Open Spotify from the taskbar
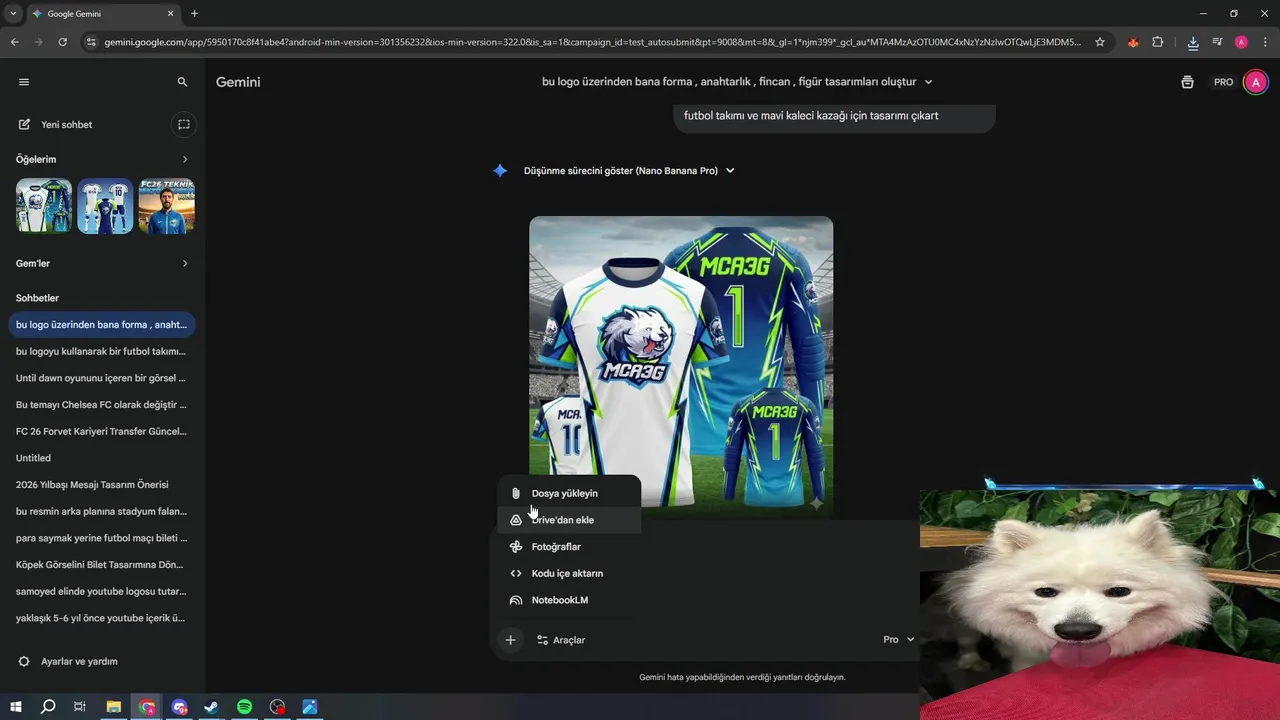 click(245, 707)
